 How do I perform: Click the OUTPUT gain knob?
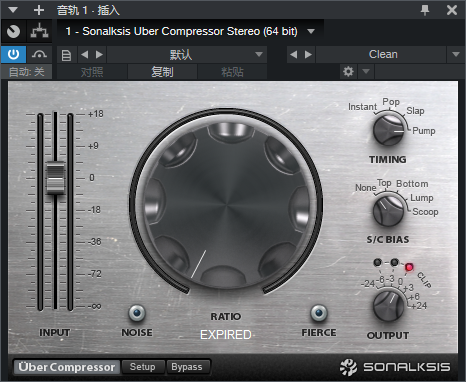[x=389, y=306]
